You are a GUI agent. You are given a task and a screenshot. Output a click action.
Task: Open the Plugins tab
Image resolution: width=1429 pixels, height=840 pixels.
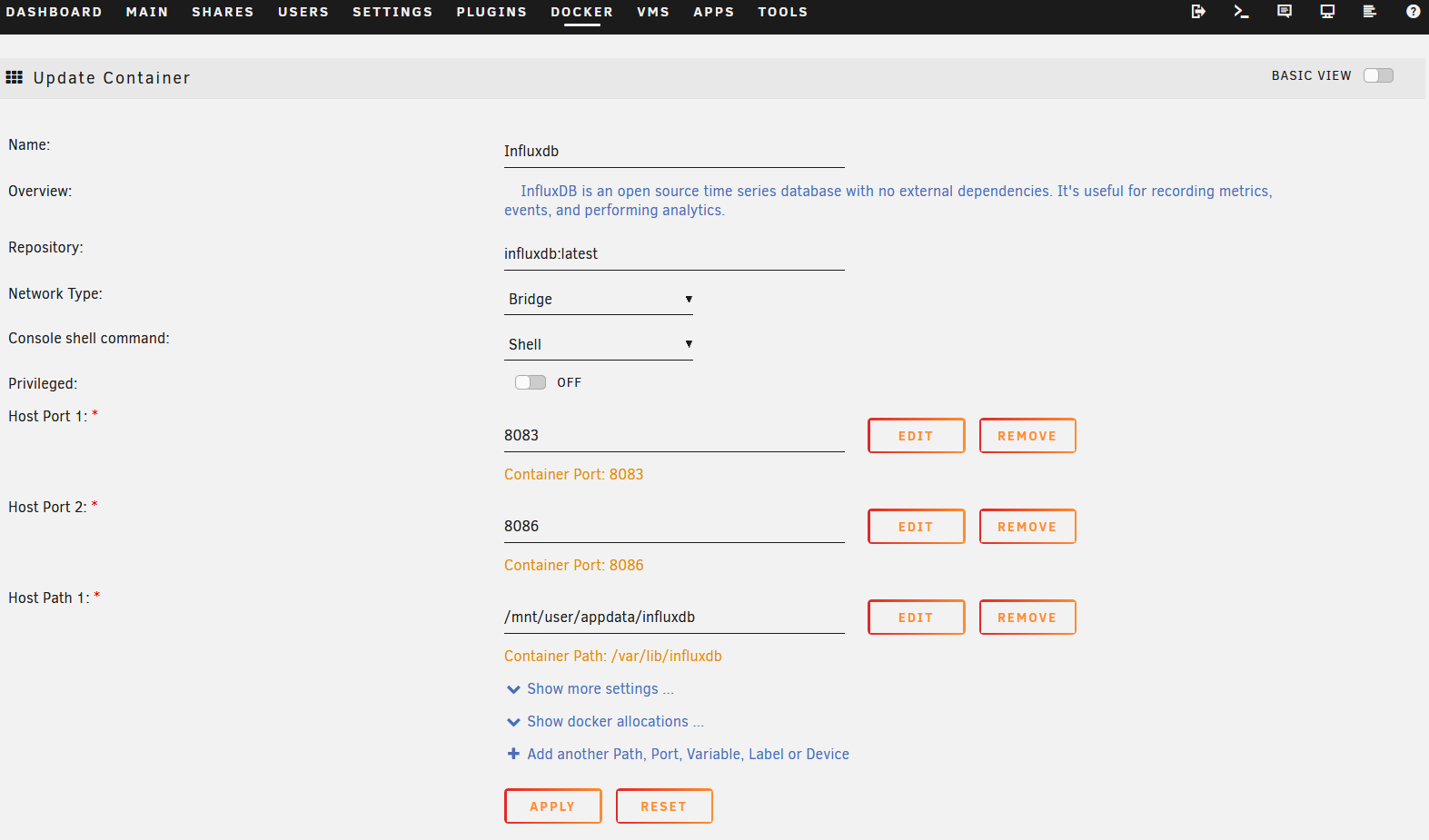(x=491, y=12)
